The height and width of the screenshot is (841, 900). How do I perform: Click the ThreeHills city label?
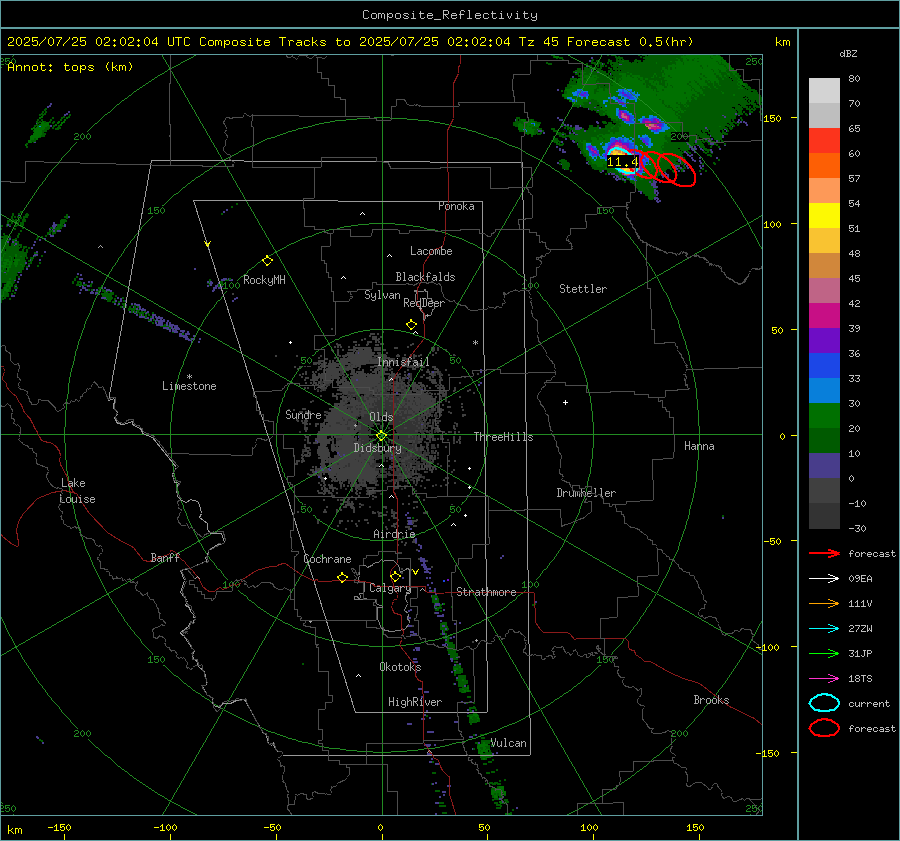pyautogui.click(x=503, y=437)
